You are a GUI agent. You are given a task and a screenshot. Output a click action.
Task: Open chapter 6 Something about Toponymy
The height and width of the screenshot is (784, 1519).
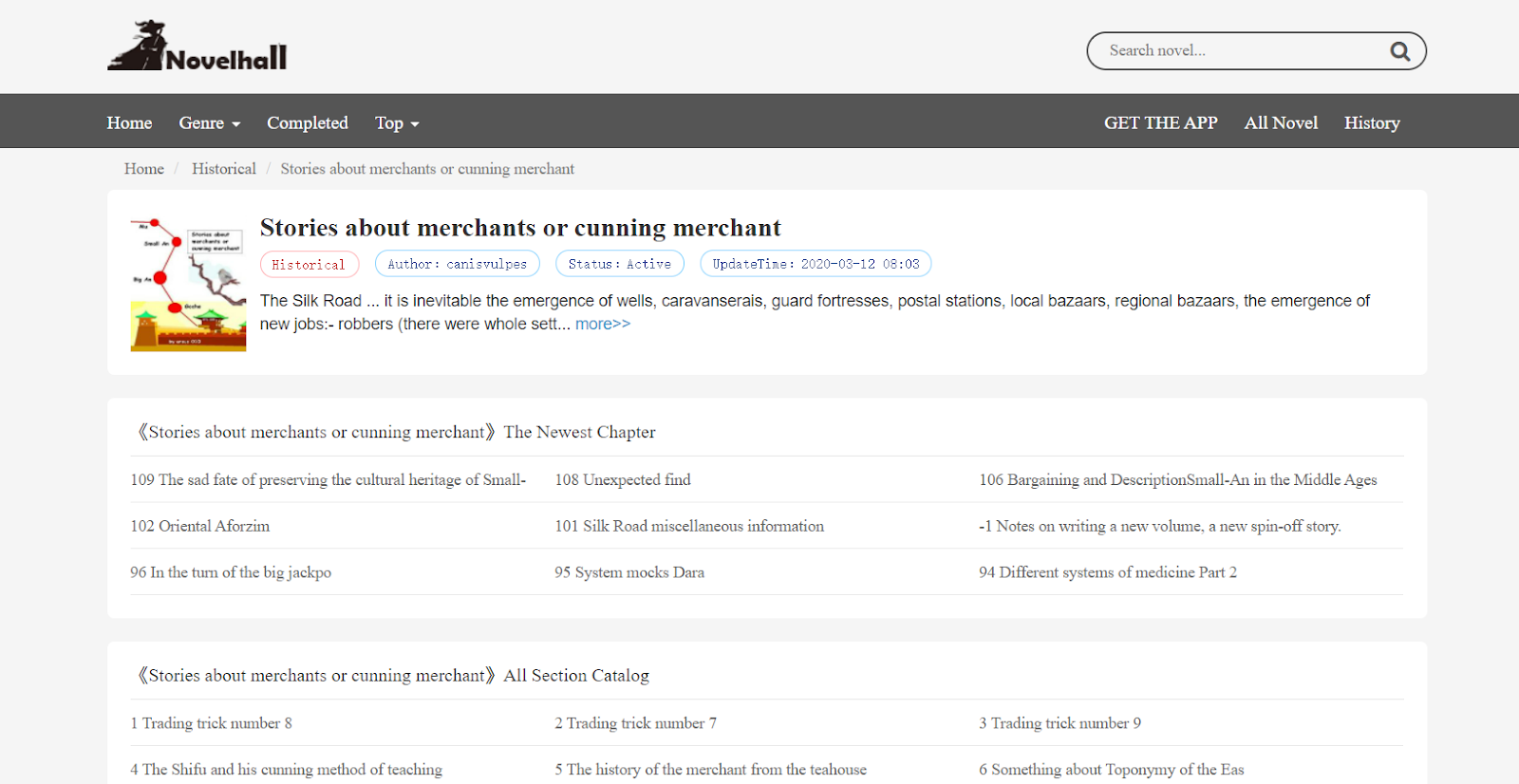tap(1112, 770)
